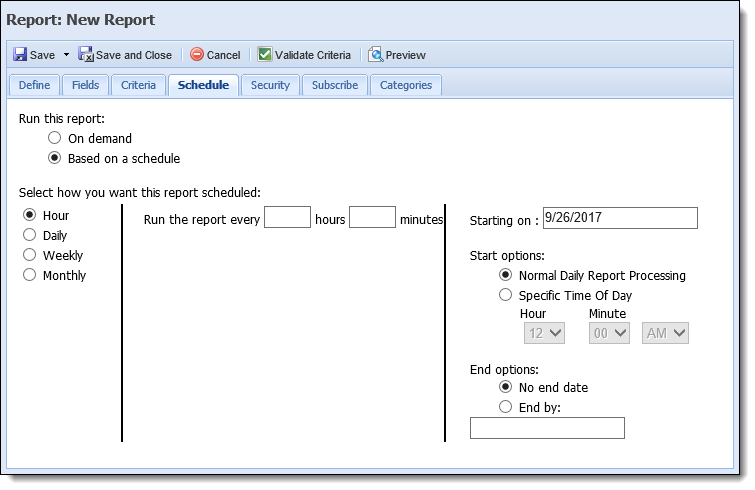Viewport: 755px width, 490px height.
Task: Click the green Validate Criteria checkmark icon
Action: coord(264,54)
